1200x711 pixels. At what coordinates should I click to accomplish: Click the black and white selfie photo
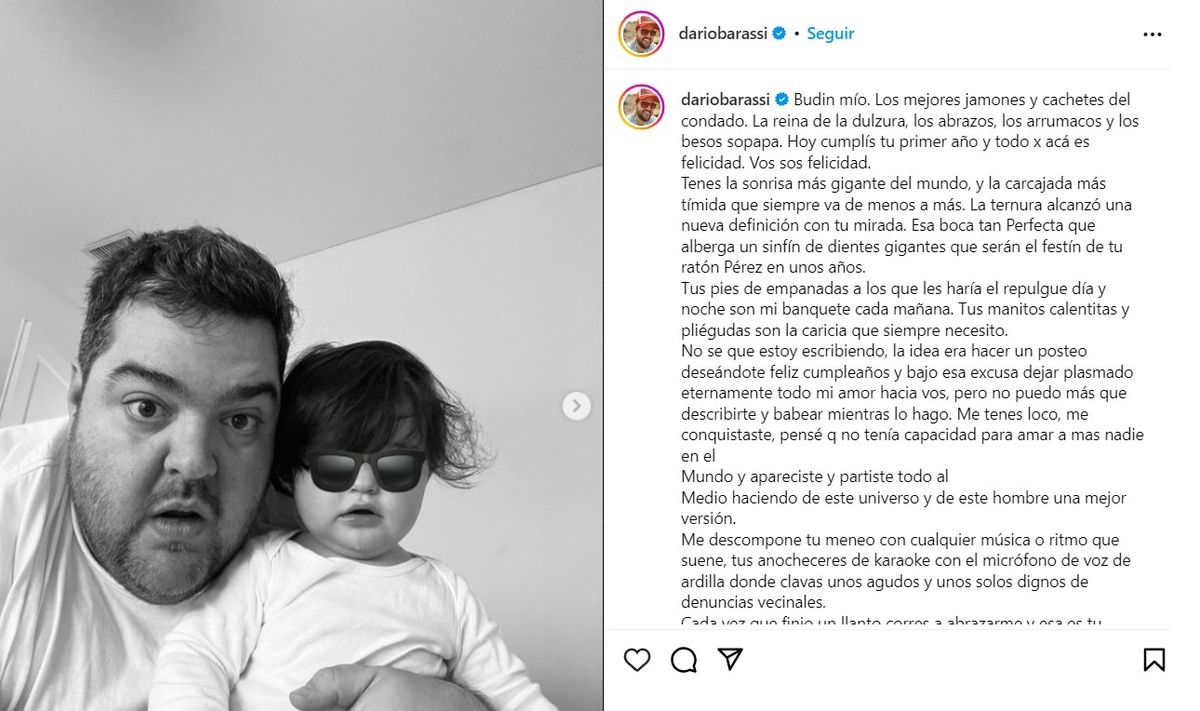[301, 355]
